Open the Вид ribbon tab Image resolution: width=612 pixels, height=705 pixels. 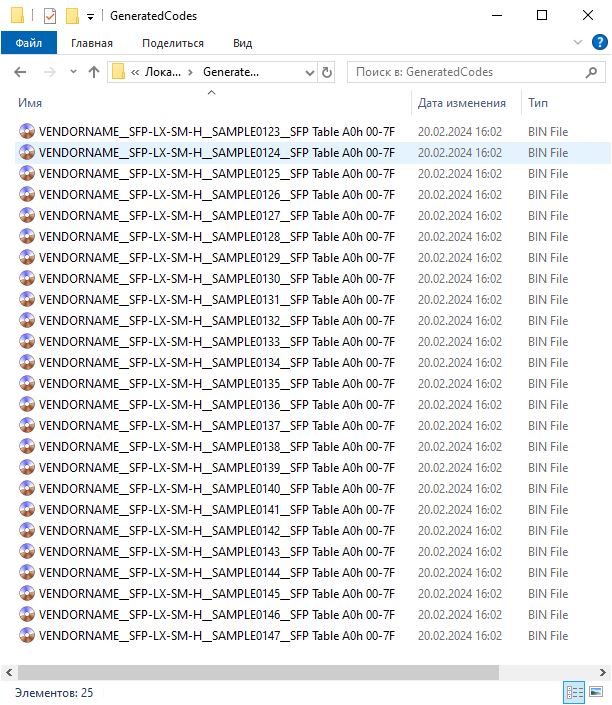pyautogui.click(x=242, y=43)
